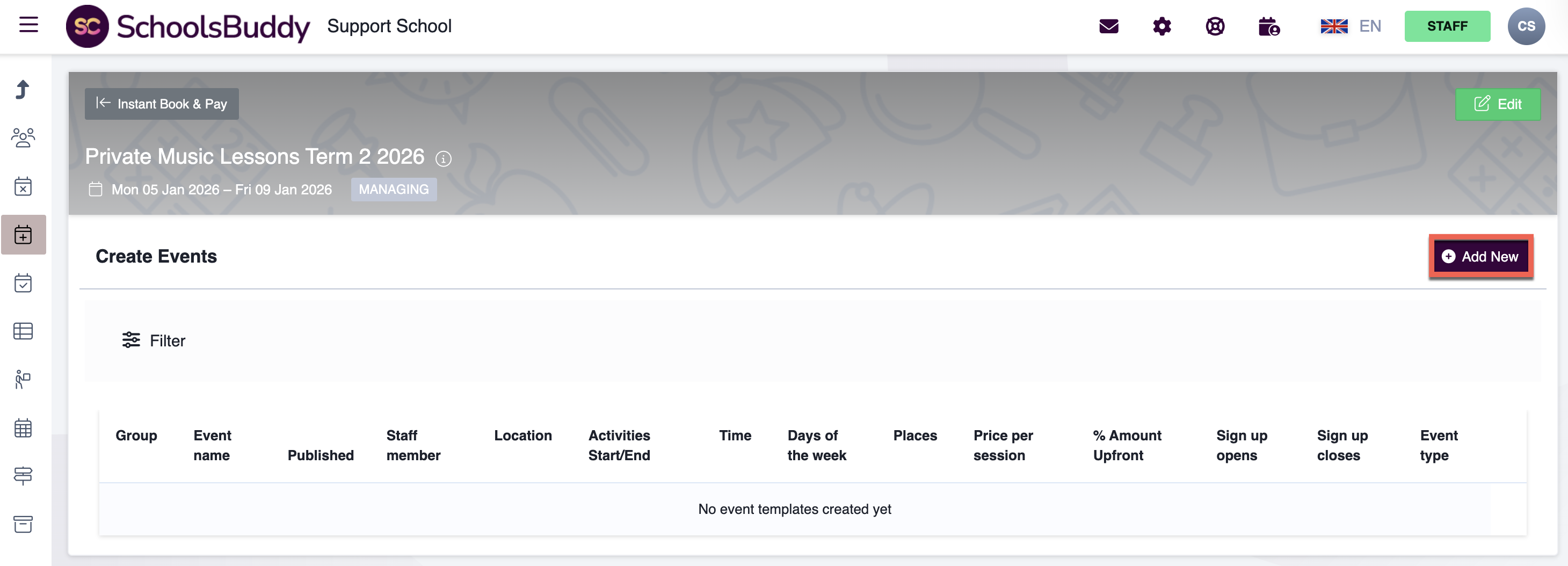Click the green Edit button

(1498, 104)
